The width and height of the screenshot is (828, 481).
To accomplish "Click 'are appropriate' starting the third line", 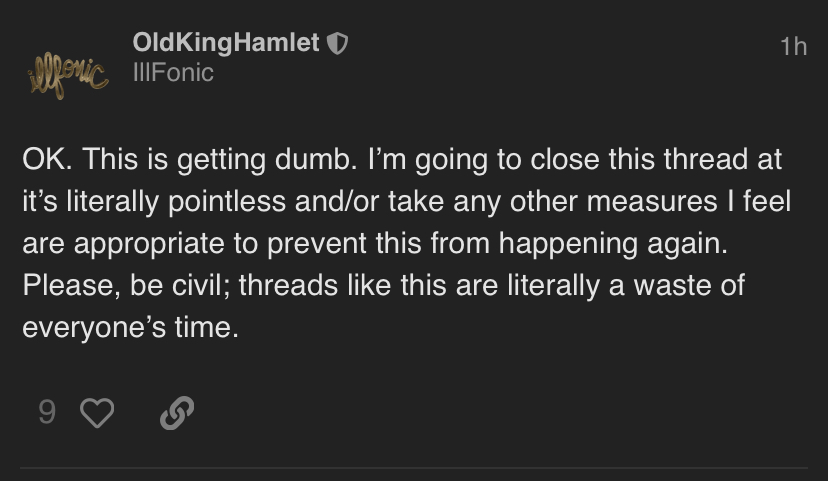I will pyautogui.click(x=123, y=244).
